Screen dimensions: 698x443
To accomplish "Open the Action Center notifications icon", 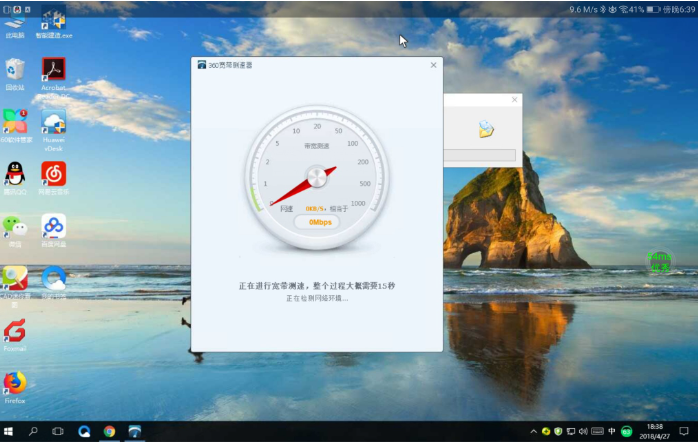I will click(684, 431).
